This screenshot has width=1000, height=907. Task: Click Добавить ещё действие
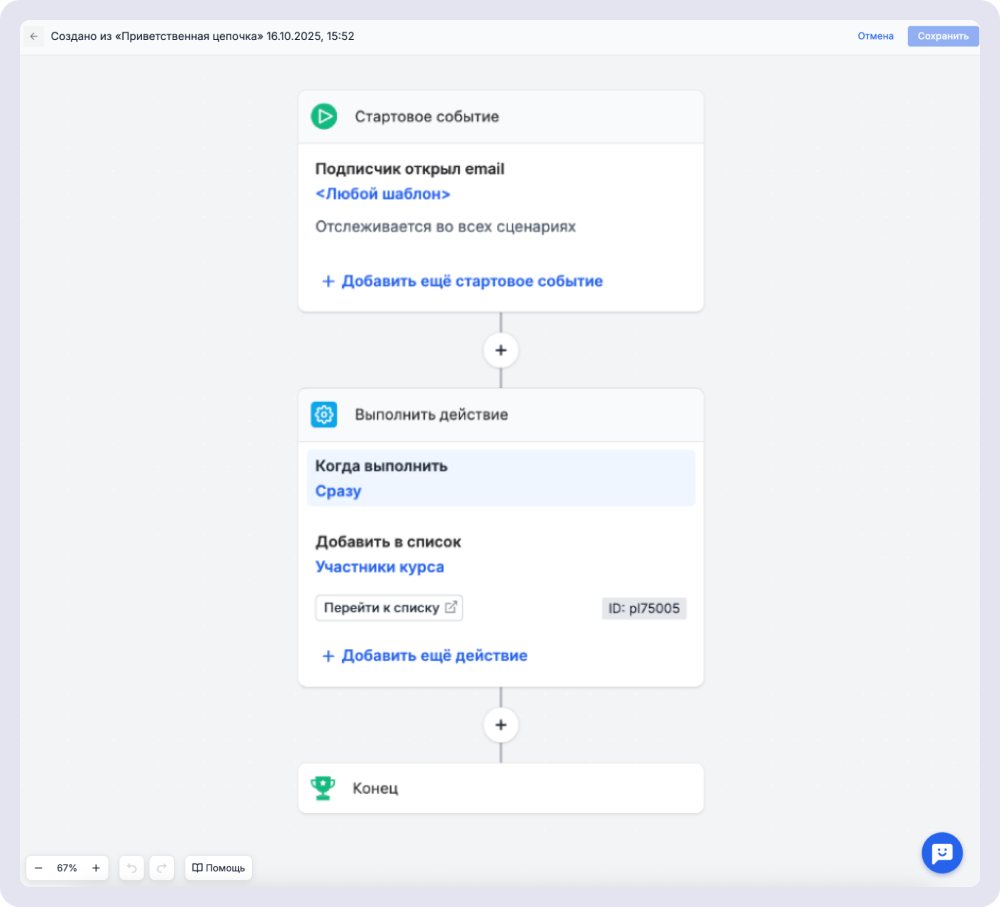pos(423,656)
